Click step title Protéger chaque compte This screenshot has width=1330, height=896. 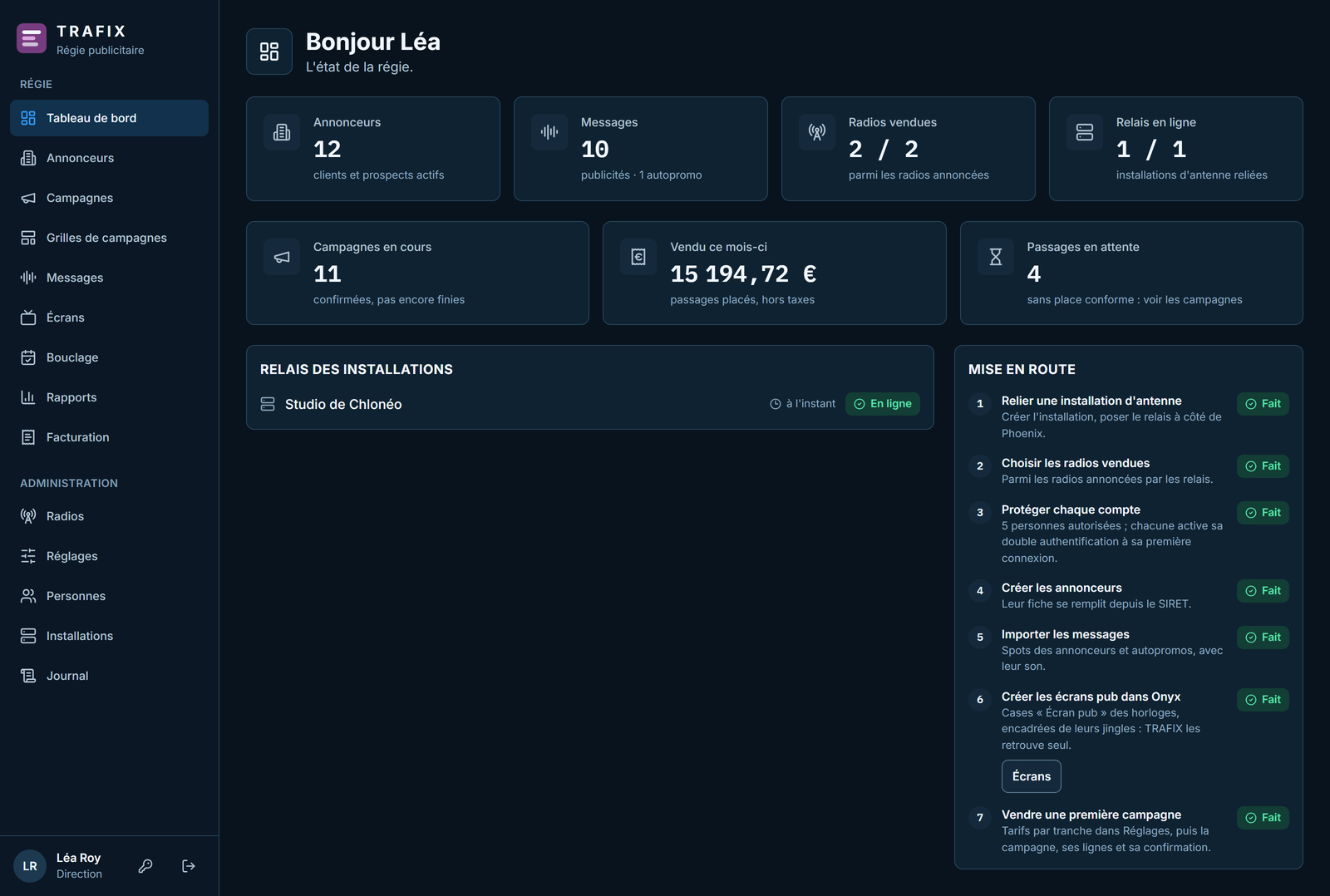[x=1071, y=510]
